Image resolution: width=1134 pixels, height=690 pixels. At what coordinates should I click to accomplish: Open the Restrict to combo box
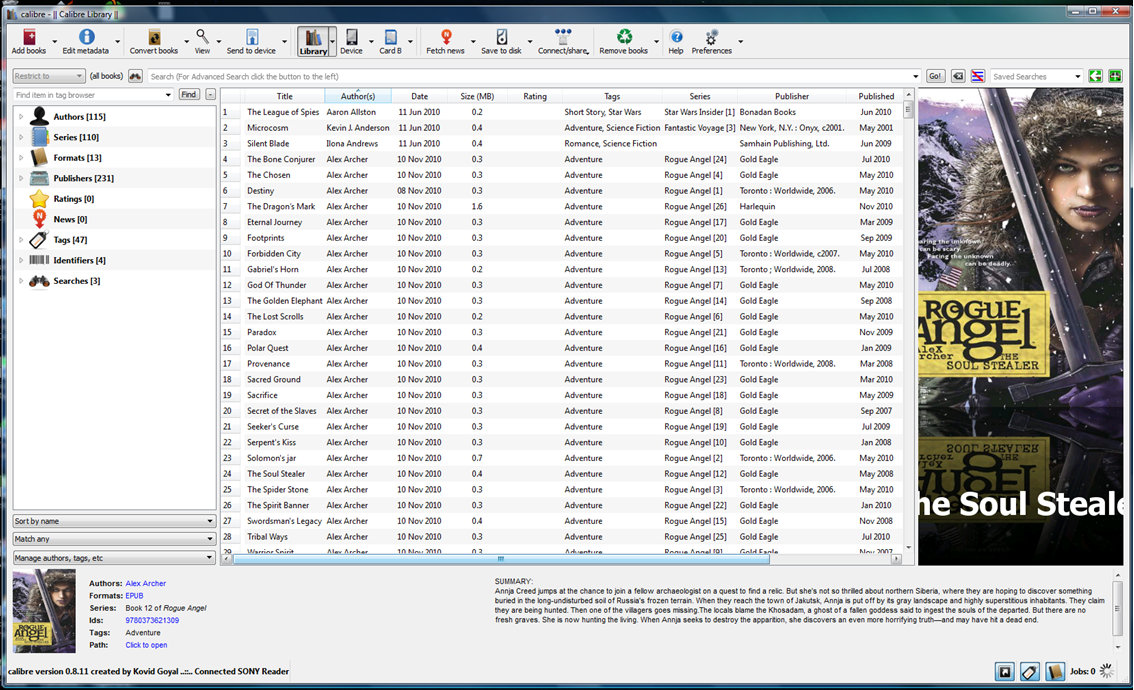point(49,76)
